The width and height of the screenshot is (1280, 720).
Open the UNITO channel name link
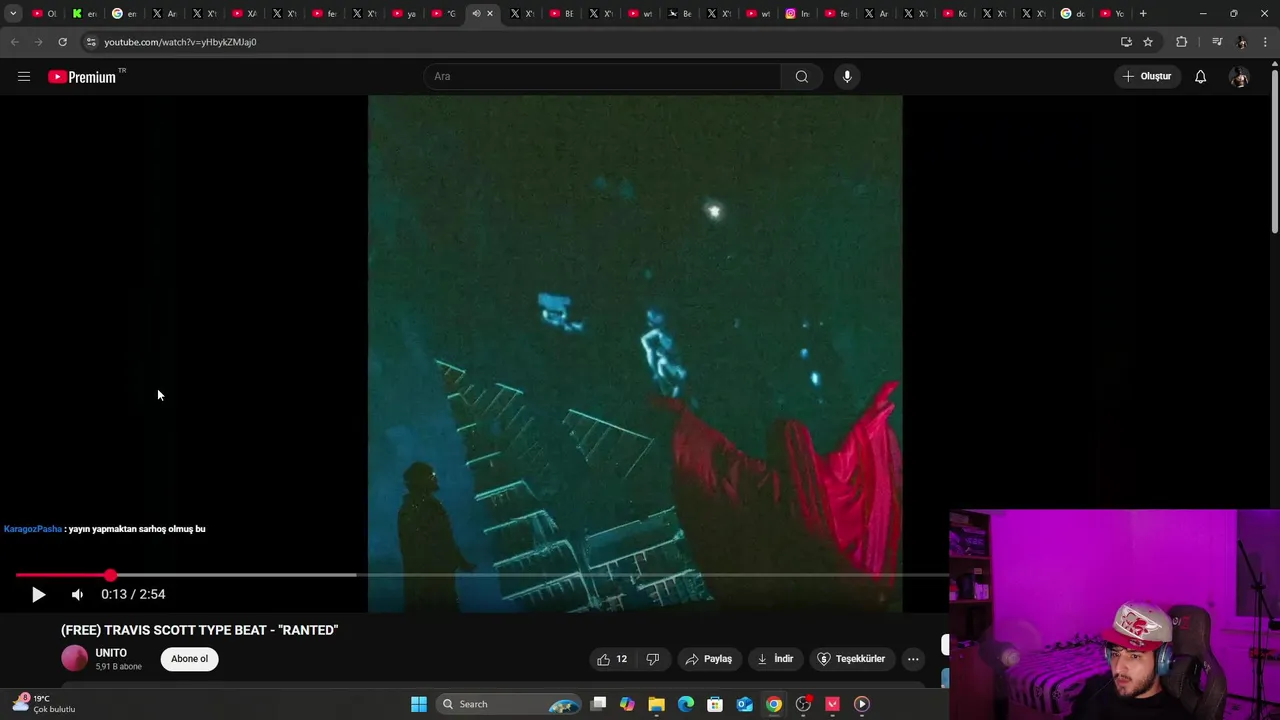[x=111, y=653]
